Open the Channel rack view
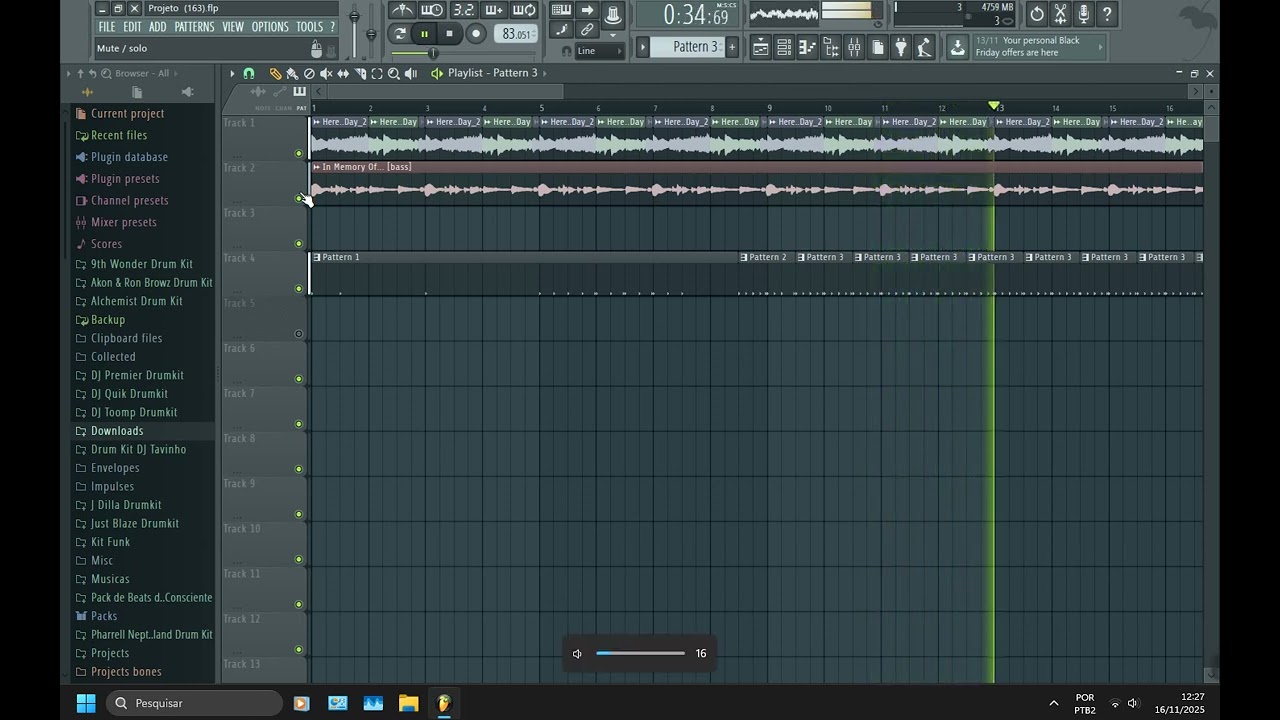Image resolution: width=1280 pixels, height=720 pixels. point(785,47)
